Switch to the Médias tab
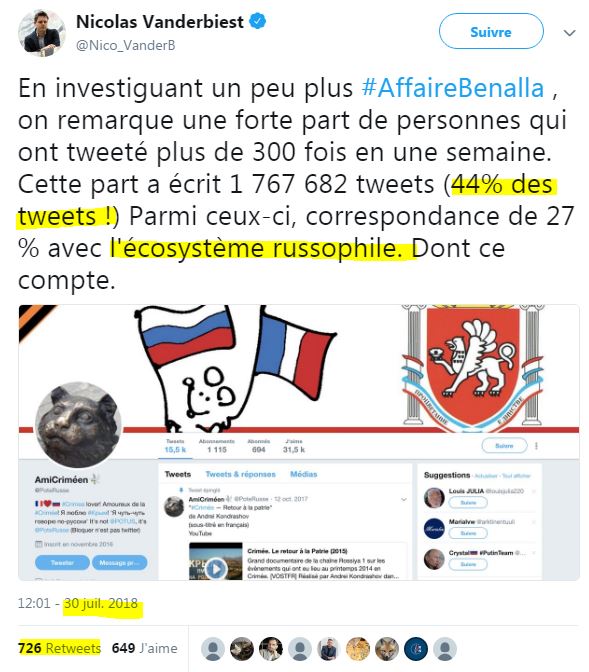Screen dimensions: 589x672 [304, 474]
